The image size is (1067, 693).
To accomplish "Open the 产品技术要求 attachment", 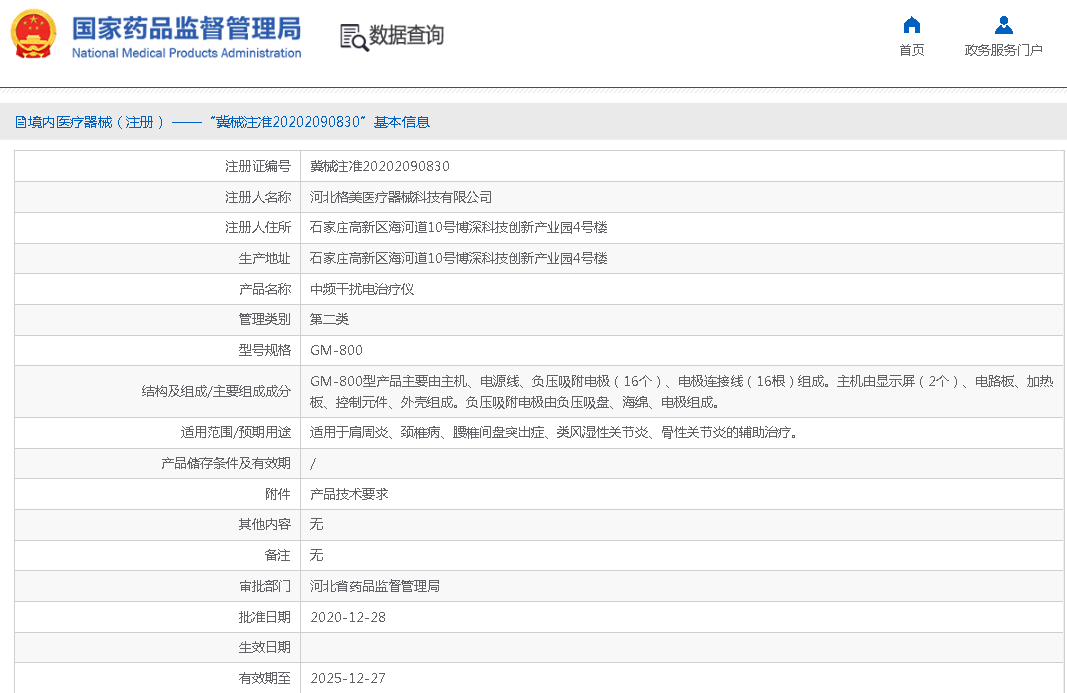I will pyautogui.click(x=348, y=494).
